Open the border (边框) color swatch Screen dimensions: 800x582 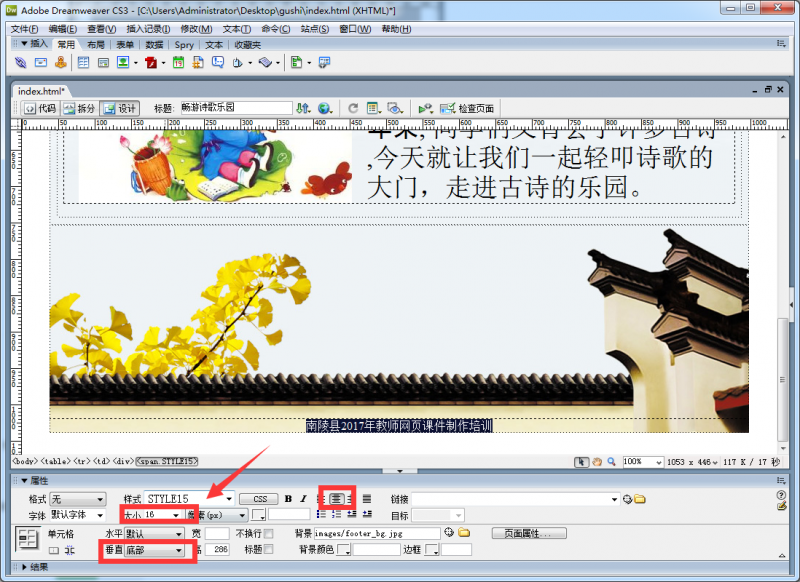(x=432, y=549)
